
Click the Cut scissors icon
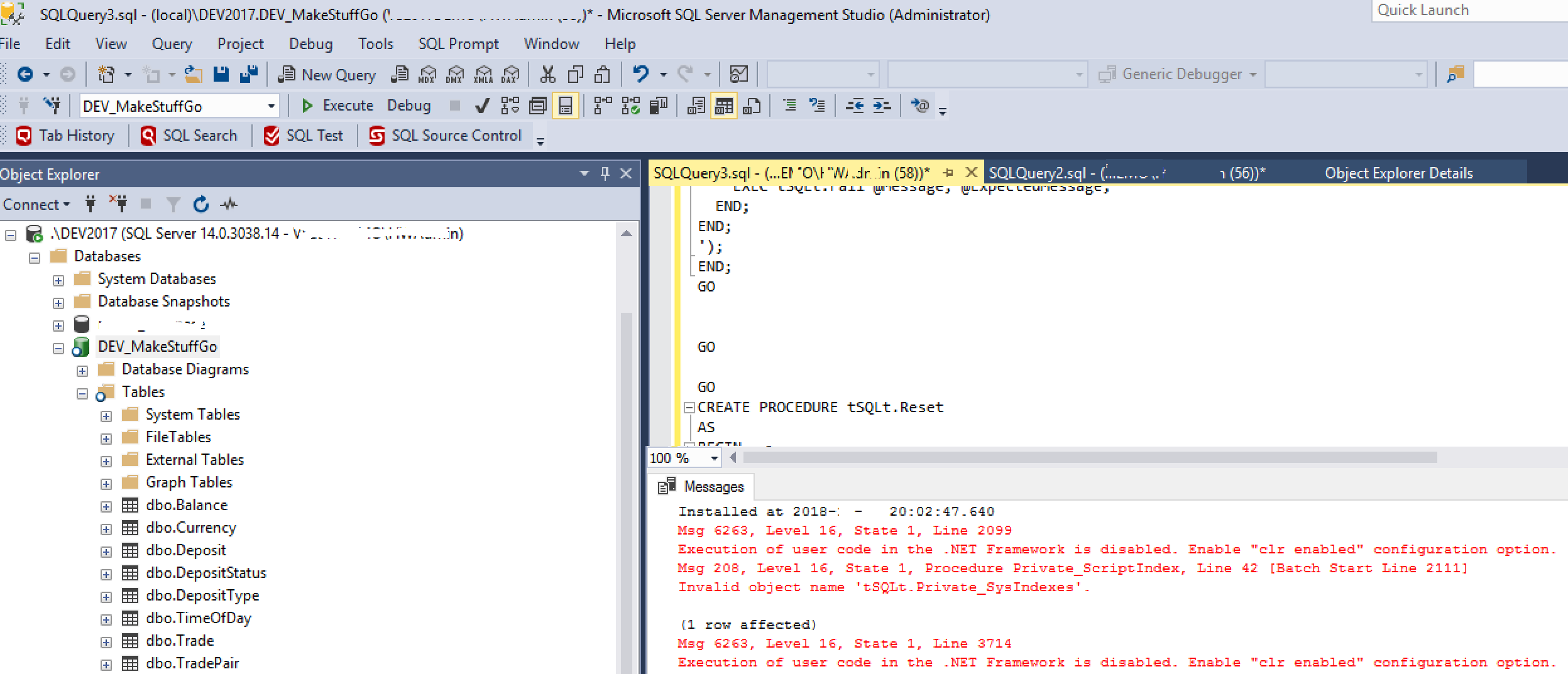pos(547,74)
